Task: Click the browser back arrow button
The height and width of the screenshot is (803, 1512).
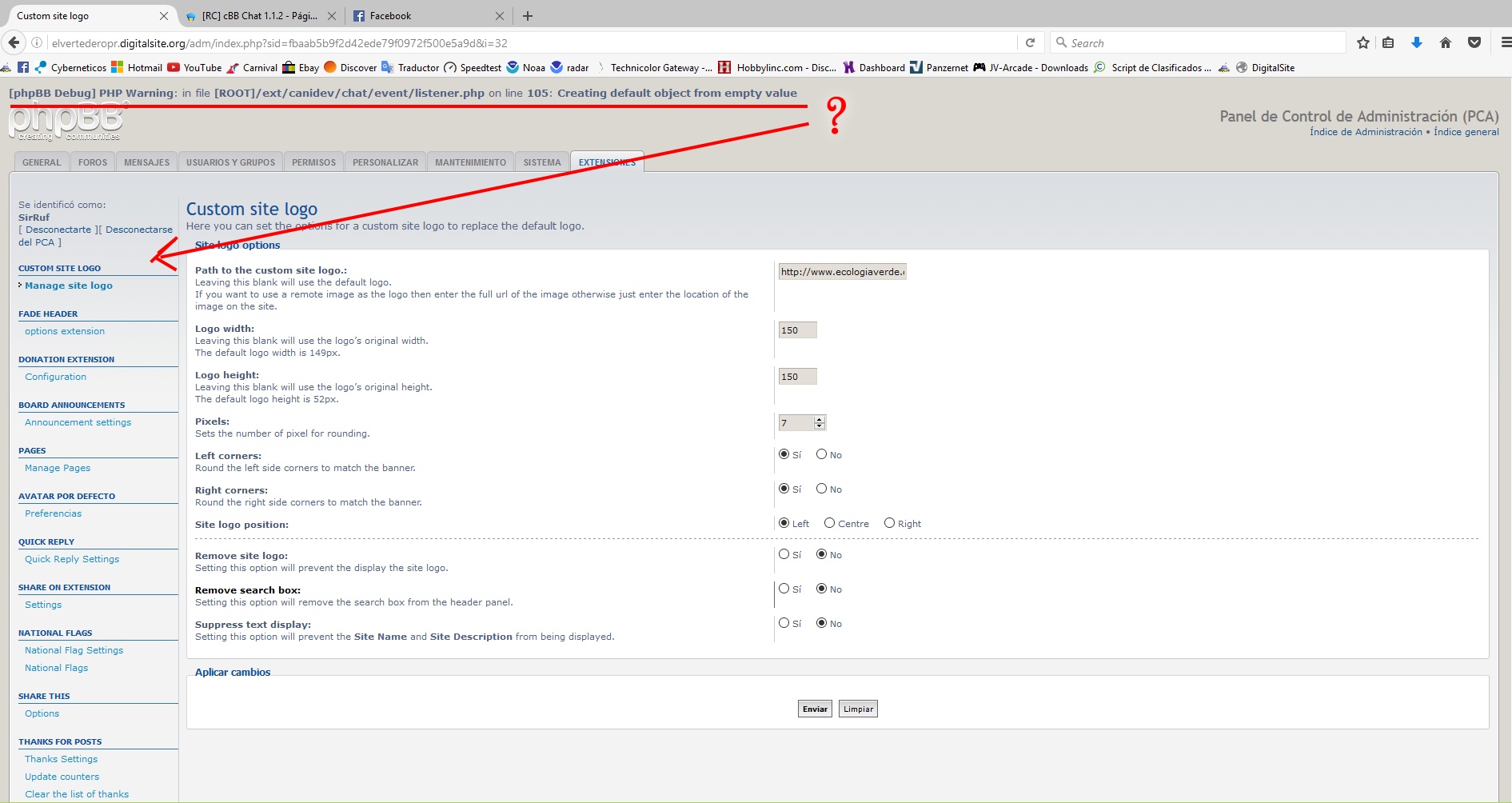Action: 14,43
